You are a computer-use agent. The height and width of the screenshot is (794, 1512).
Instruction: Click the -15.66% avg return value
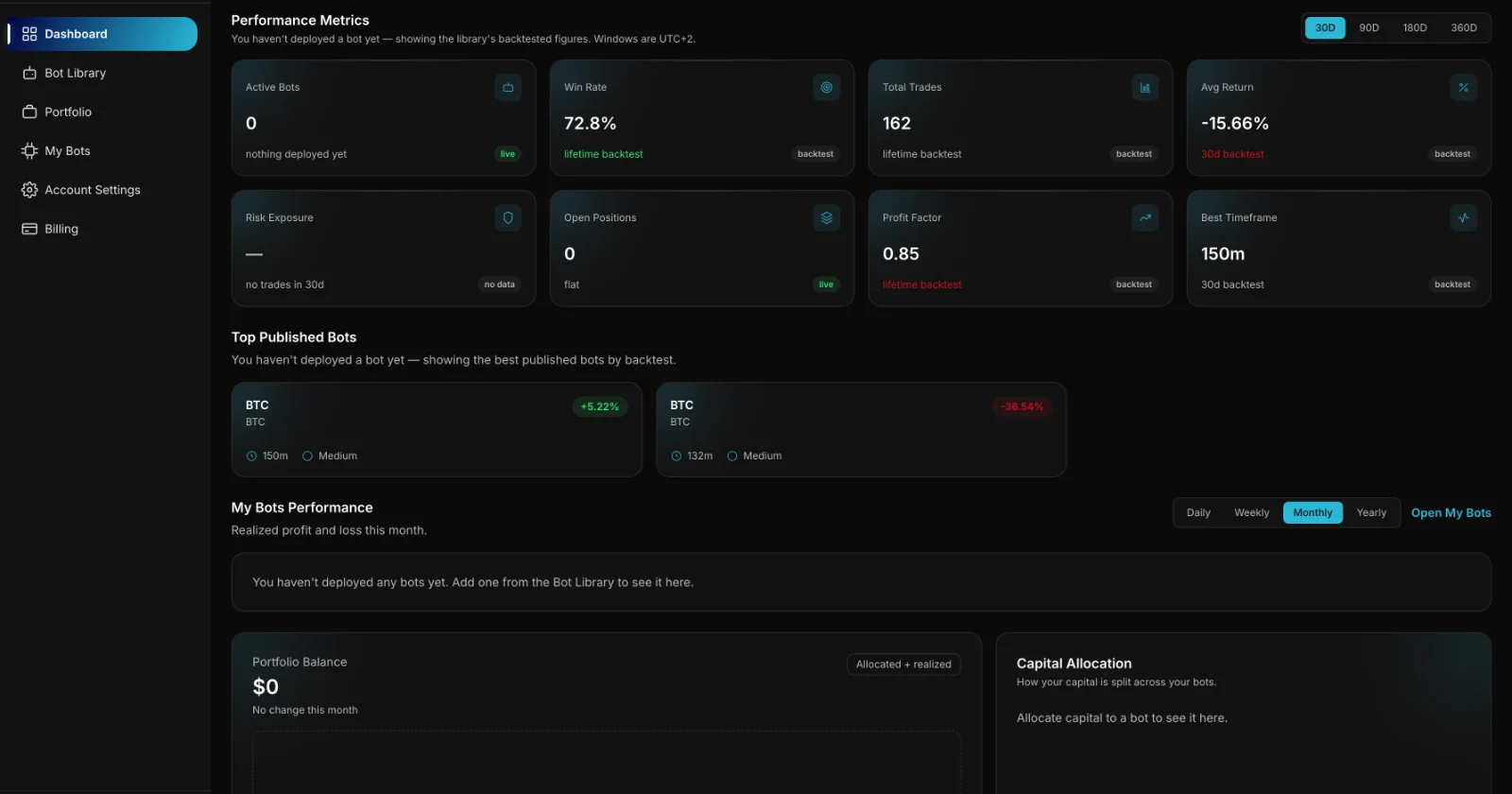[x=1234, y=123]
